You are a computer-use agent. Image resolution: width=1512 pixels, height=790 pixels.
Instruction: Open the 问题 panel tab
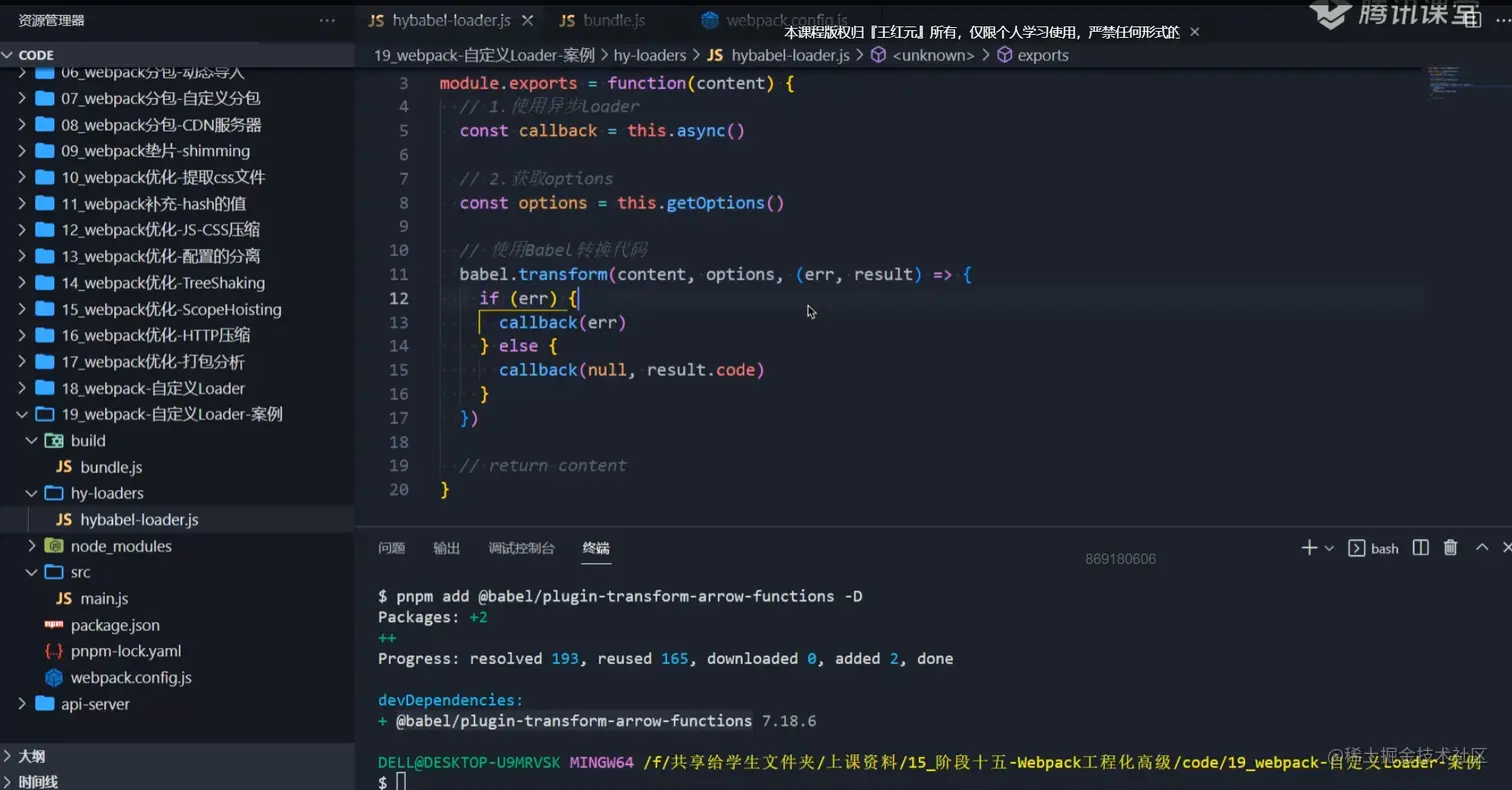pos(392,548)
